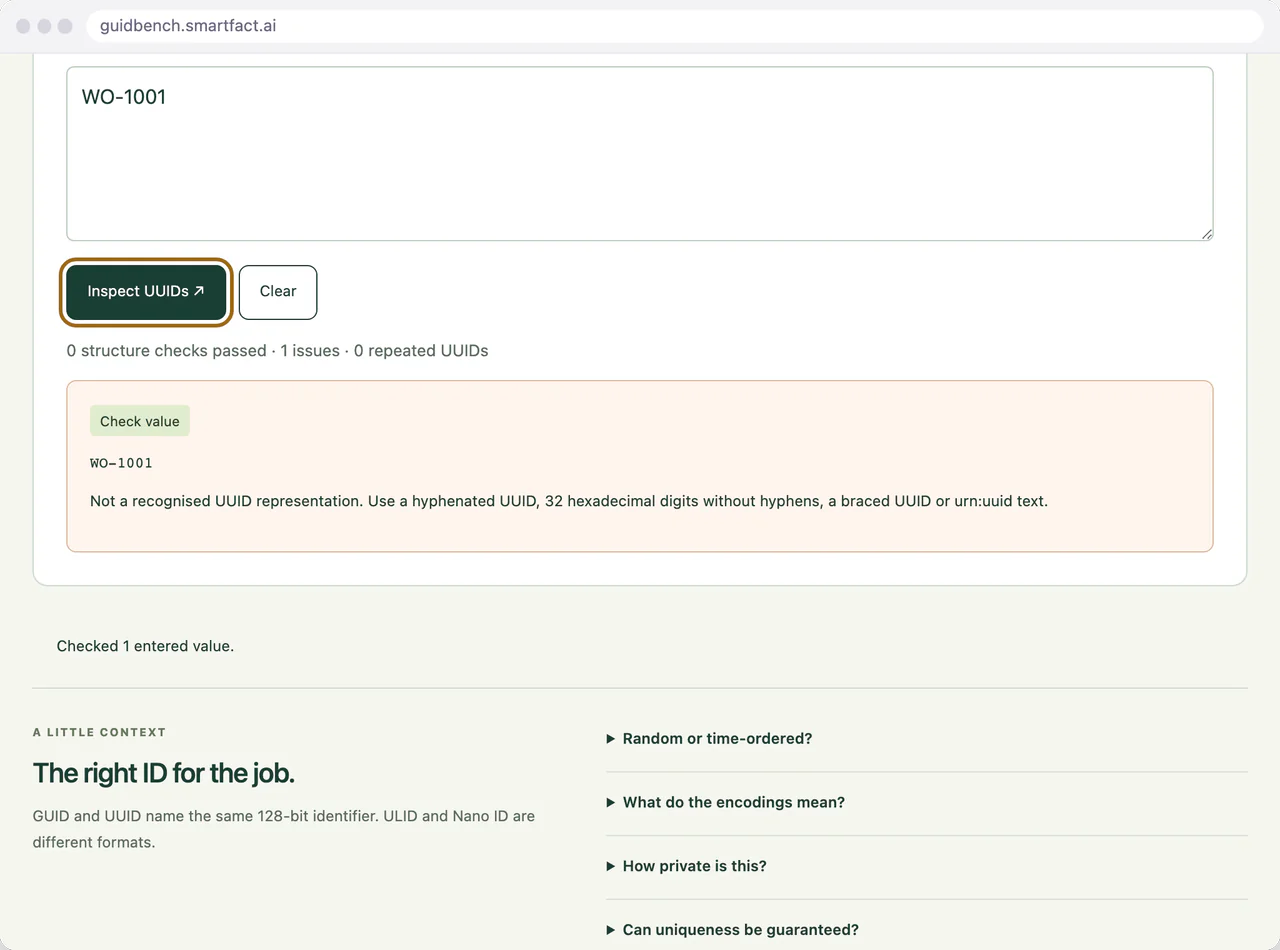This screenshot has height=950, width=1280.
Task: Click the heading "The right ID for the job."
Action: 164,773
